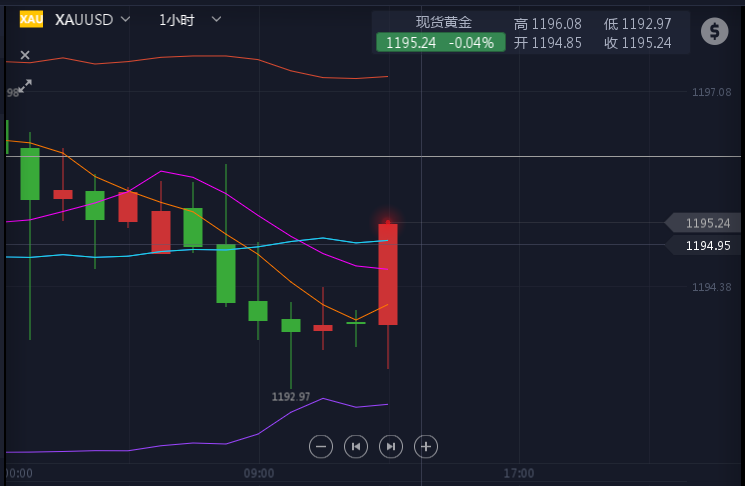Zoom out the chart with minus button
The width and height of the screenshot is (745, 486).
pos(321,447)
